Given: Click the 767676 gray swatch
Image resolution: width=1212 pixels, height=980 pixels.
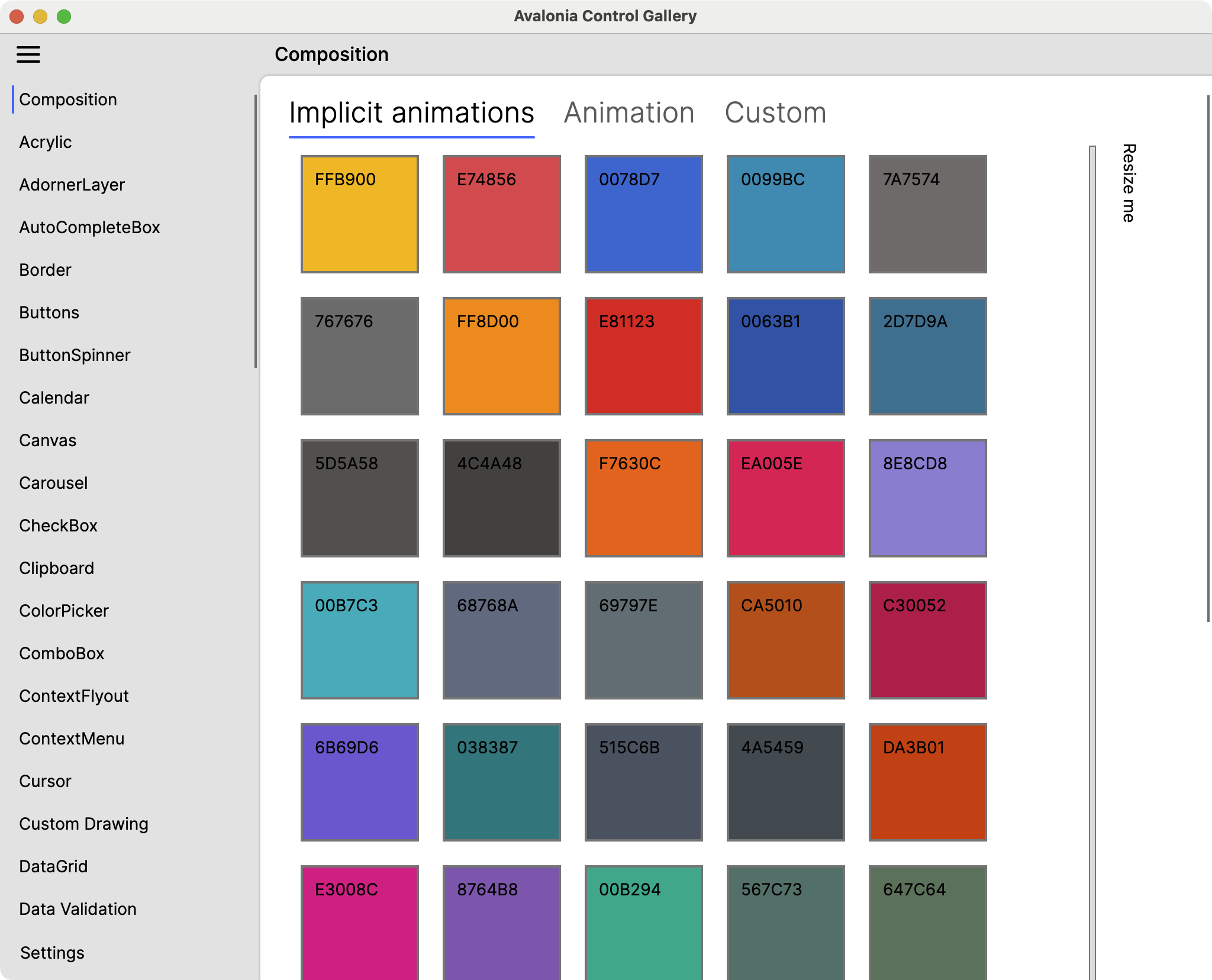Looking at the screenshot, I should (360, 356).
